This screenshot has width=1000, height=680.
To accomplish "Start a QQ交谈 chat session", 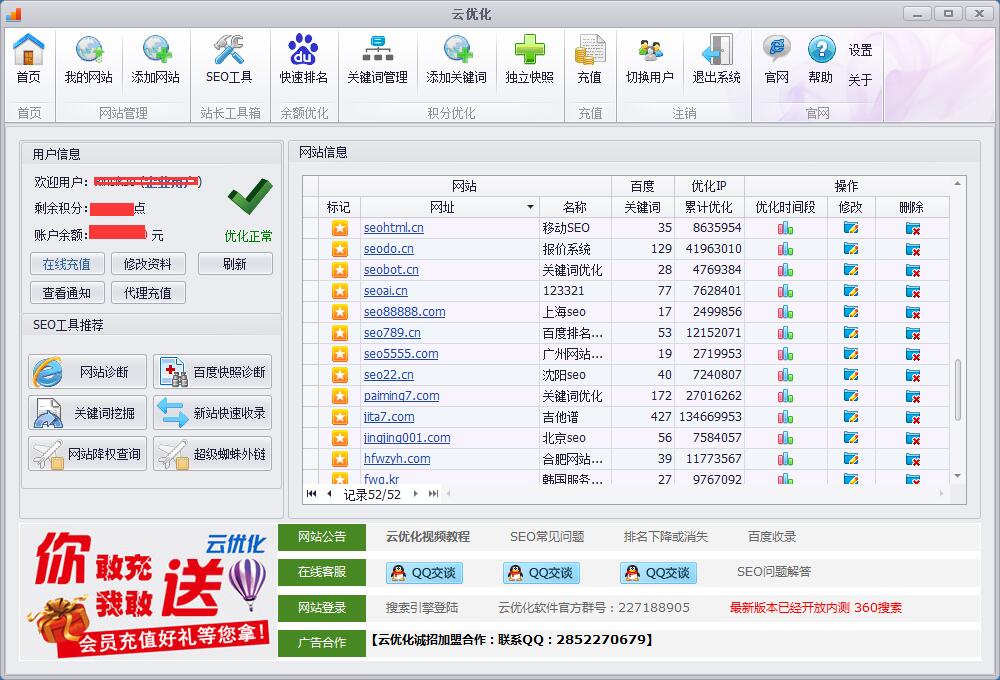I will 422,573.
